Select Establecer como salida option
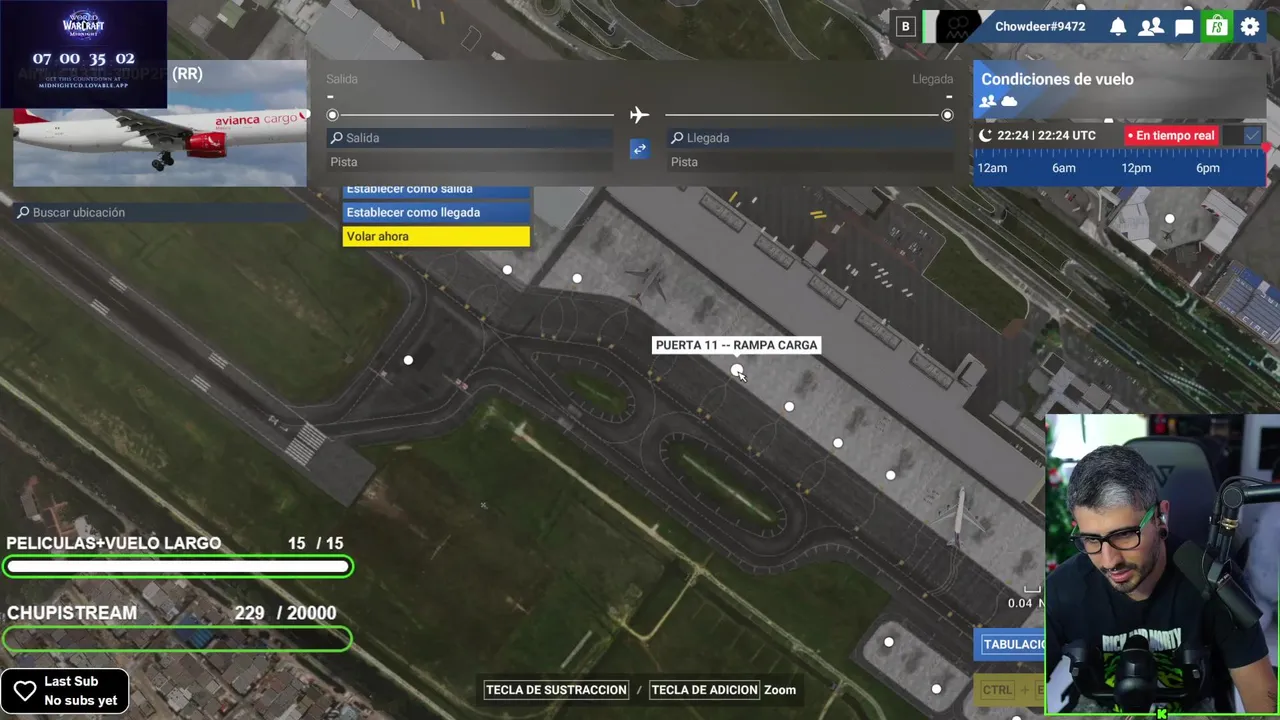The image size is (1280, 720). pos(436,190)
